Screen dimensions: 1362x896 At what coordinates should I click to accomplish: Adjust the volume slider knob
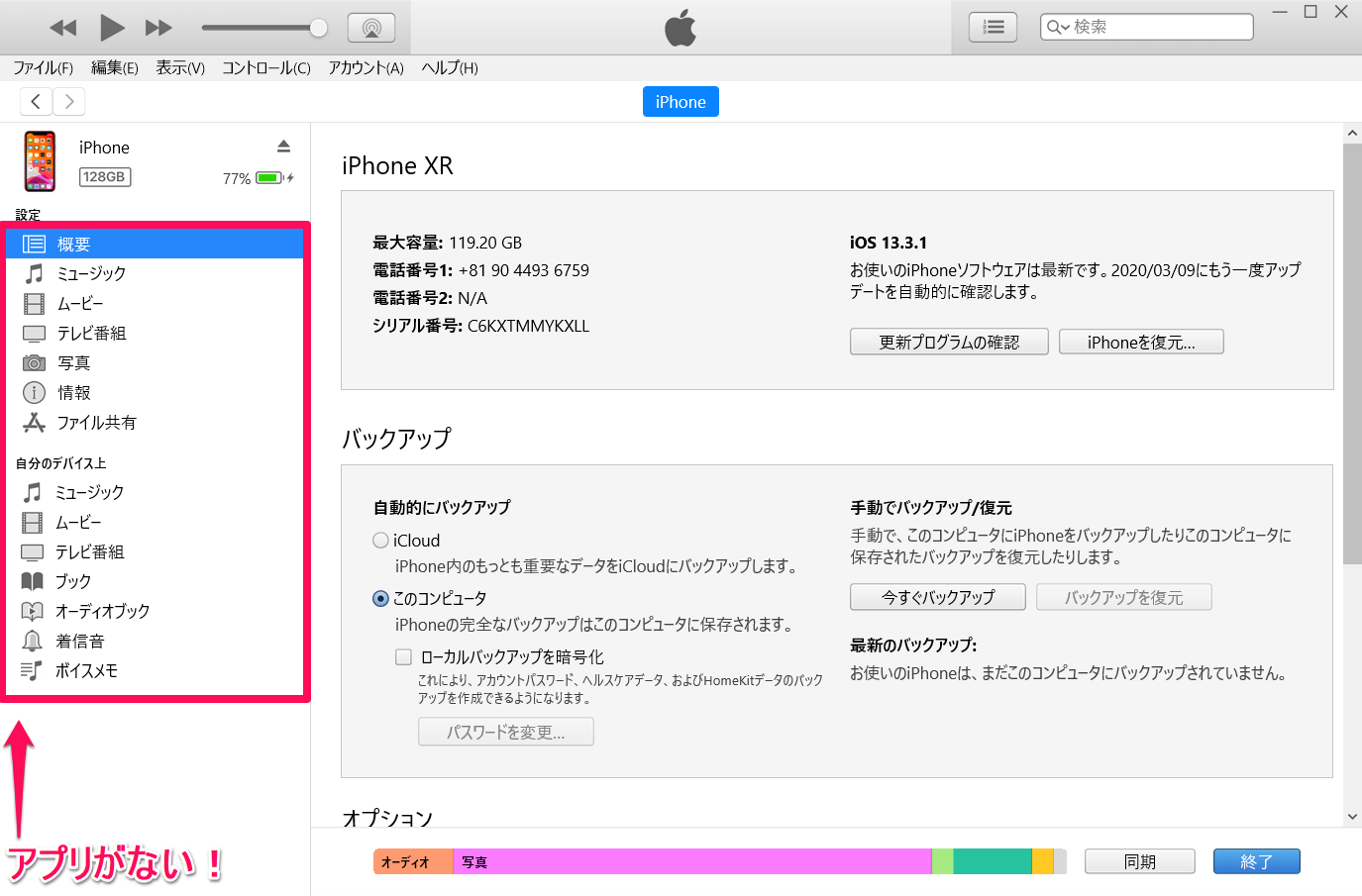coord(318,28)
